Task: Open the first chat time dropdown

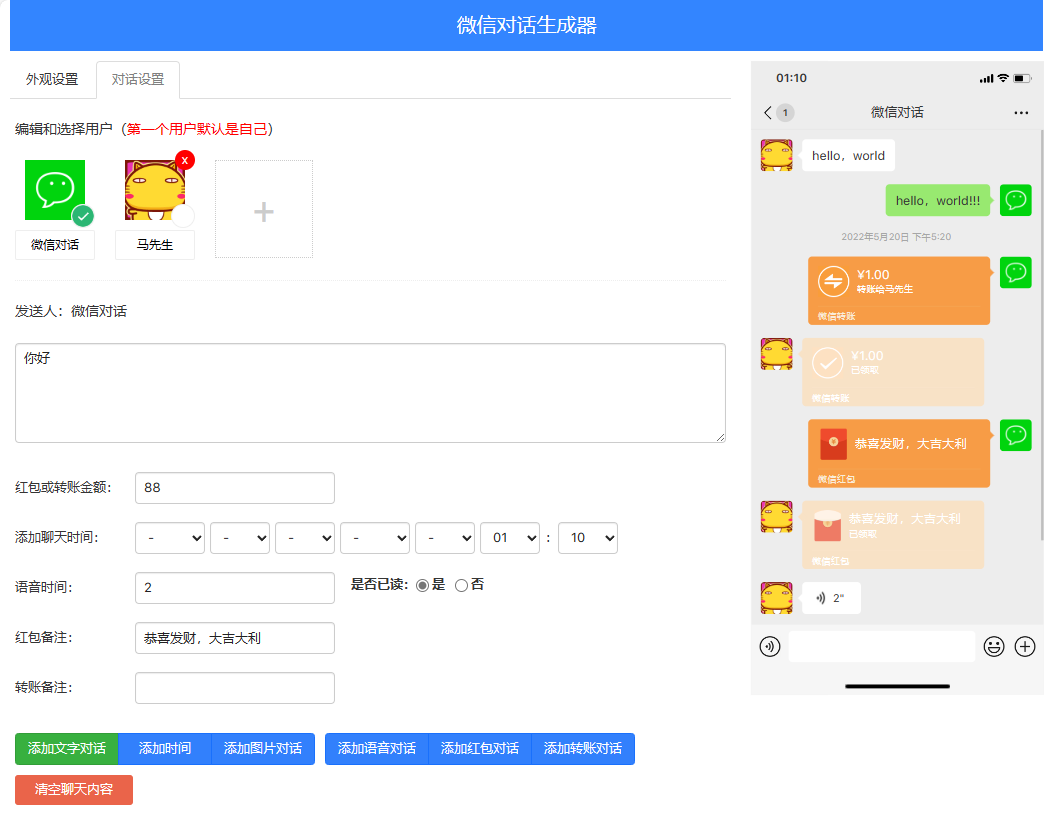Action: pyautogui.click(x=170, y=538)
